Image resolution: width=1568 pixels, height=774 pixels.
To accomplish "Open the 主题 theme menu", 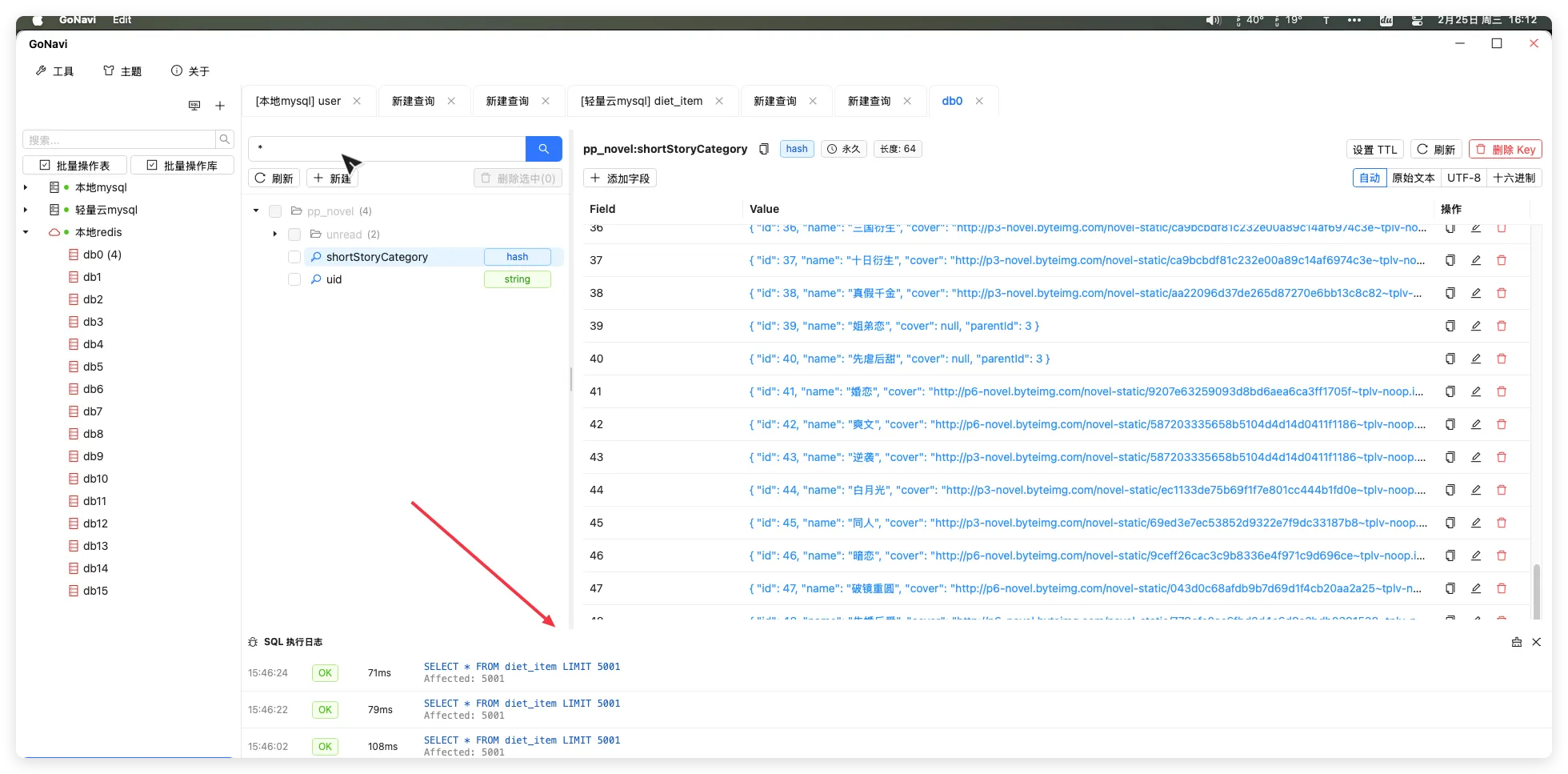I will (x=122, y=71).
